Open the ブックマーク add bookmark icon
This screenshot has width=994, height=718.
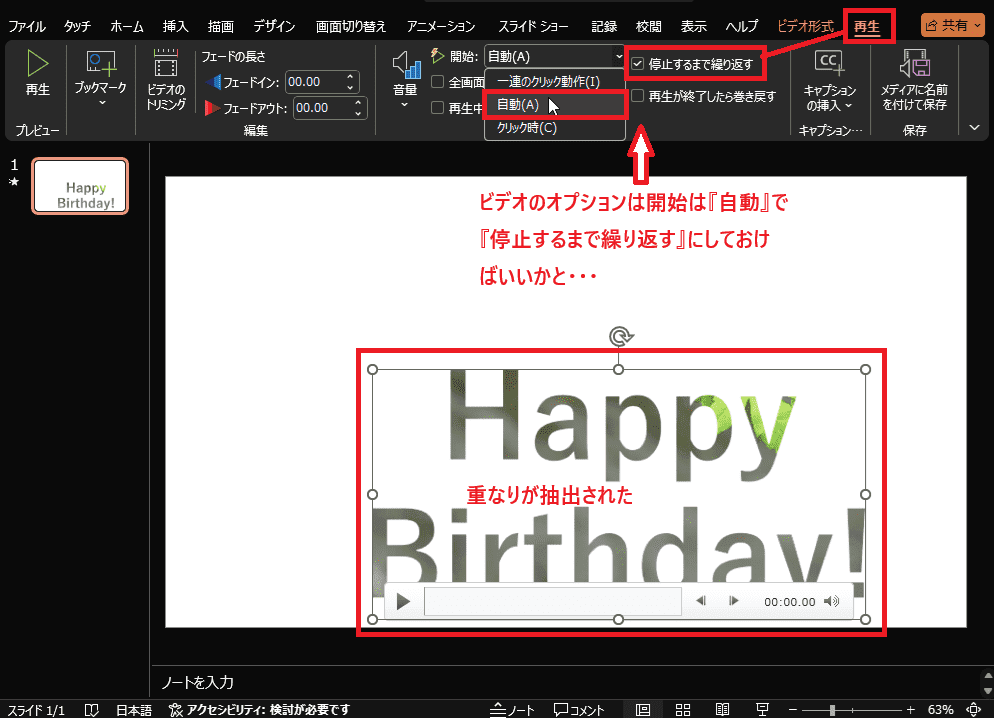(101, 66)
